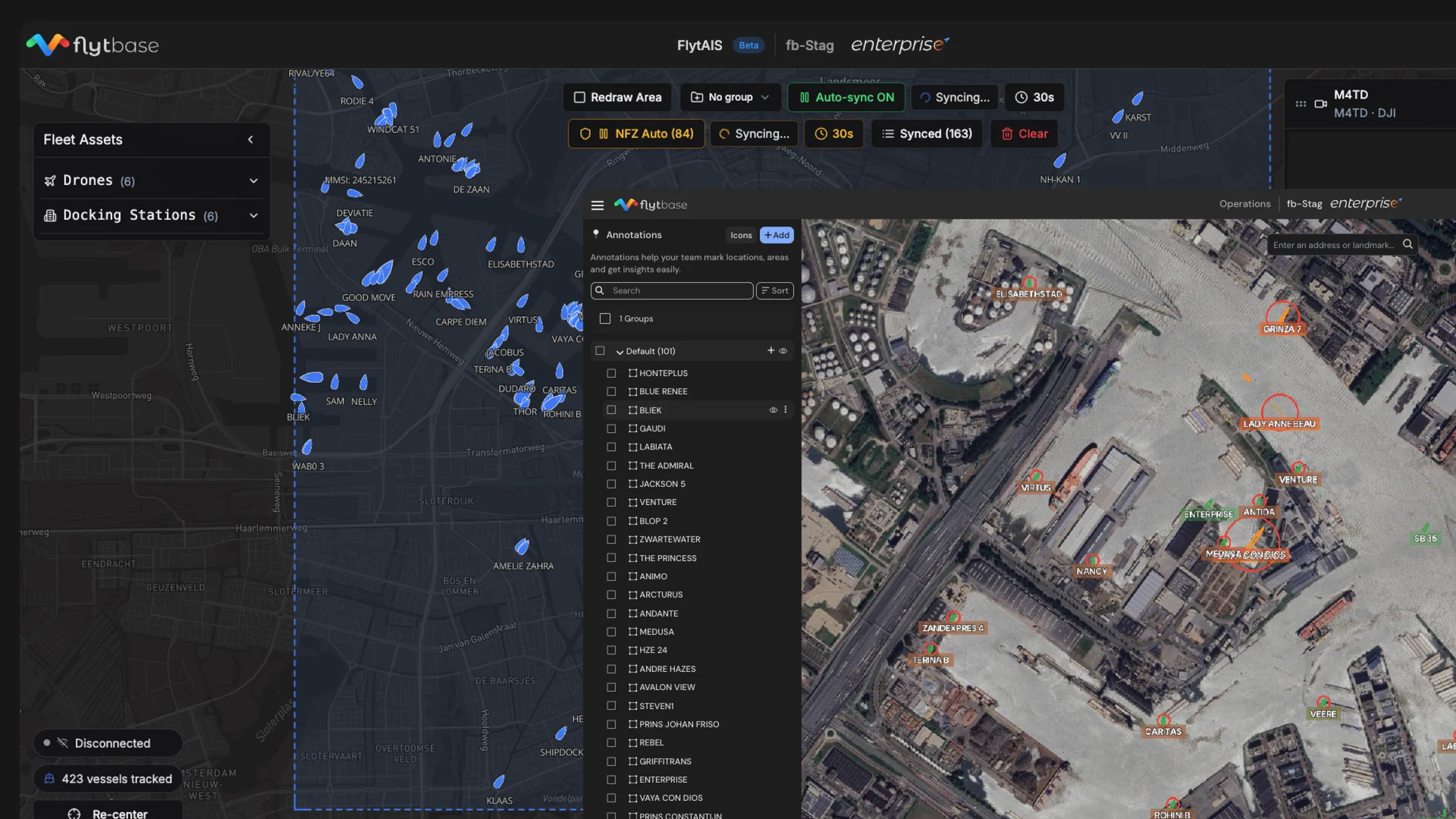Click the Operations menu item
Screen dimensions: 1456x819
(x=1244, y=204)
